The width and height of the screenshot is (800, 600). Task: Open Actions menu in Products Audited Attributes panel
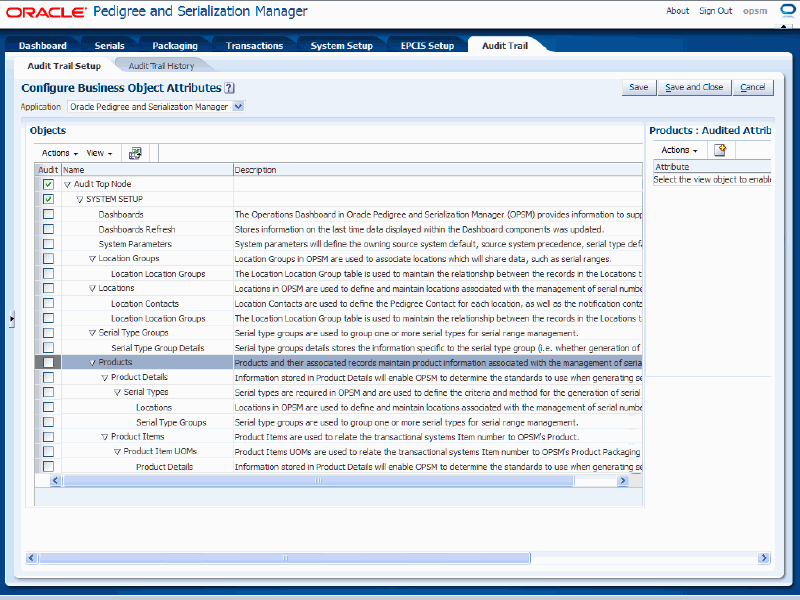coord(679,150)
